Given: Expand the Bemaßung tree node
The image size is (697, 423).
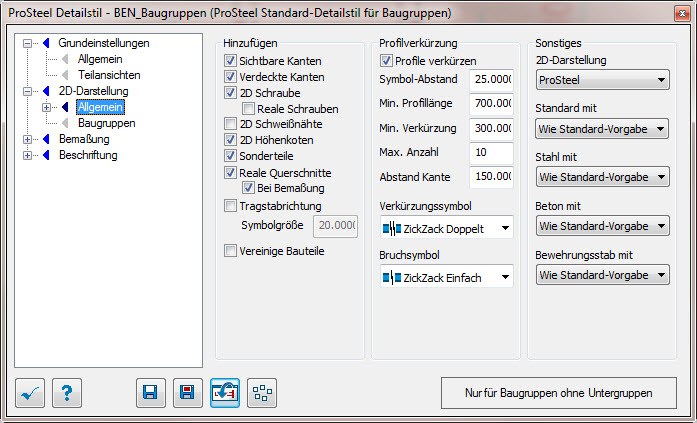Looking at the screenshot, I should click(28, 139).
